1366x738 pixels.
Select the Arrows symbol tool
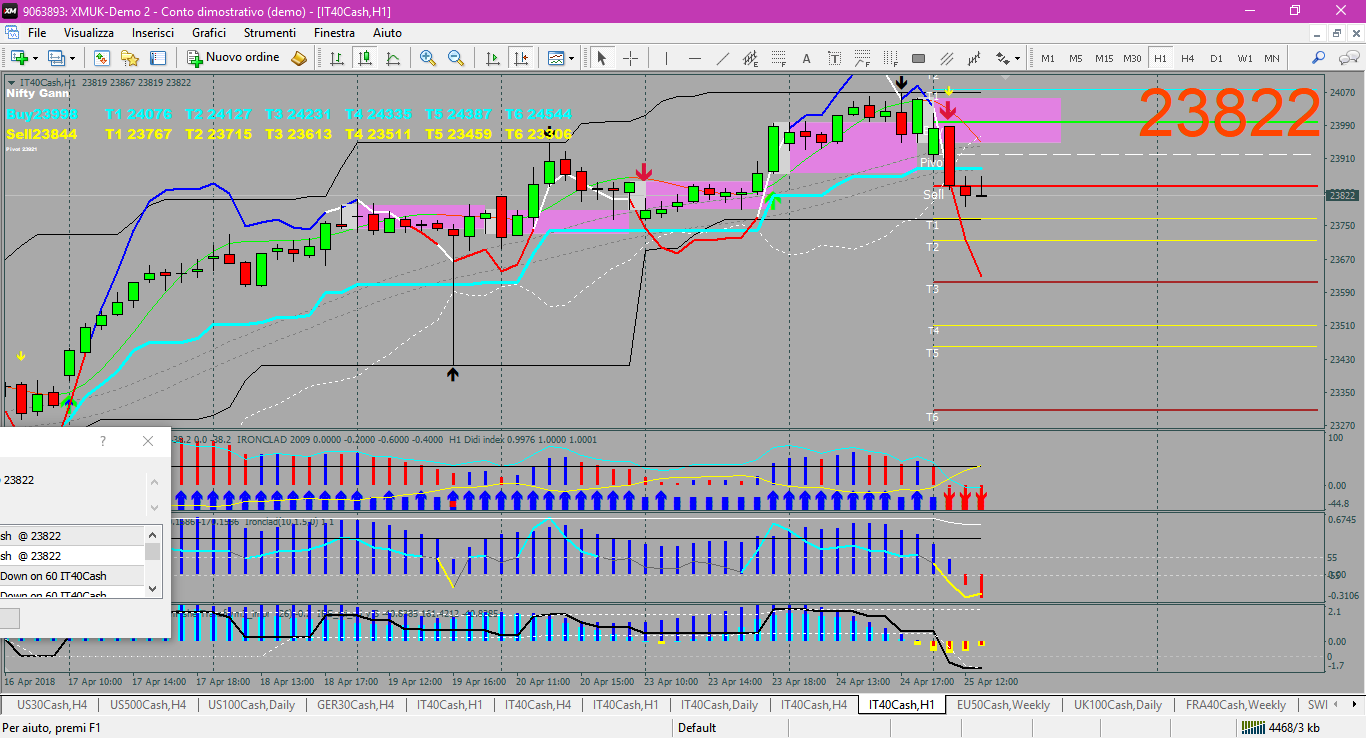1003,58
